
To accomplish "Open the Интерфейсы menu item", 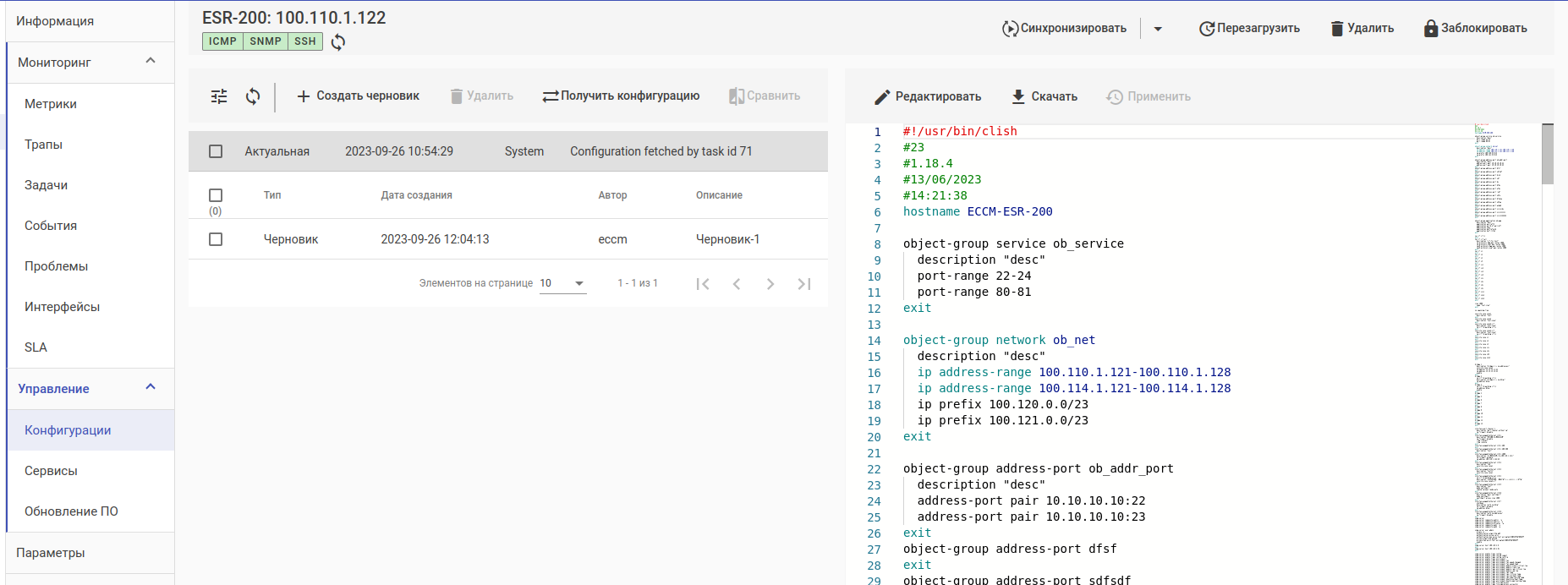I will point(62,307).
